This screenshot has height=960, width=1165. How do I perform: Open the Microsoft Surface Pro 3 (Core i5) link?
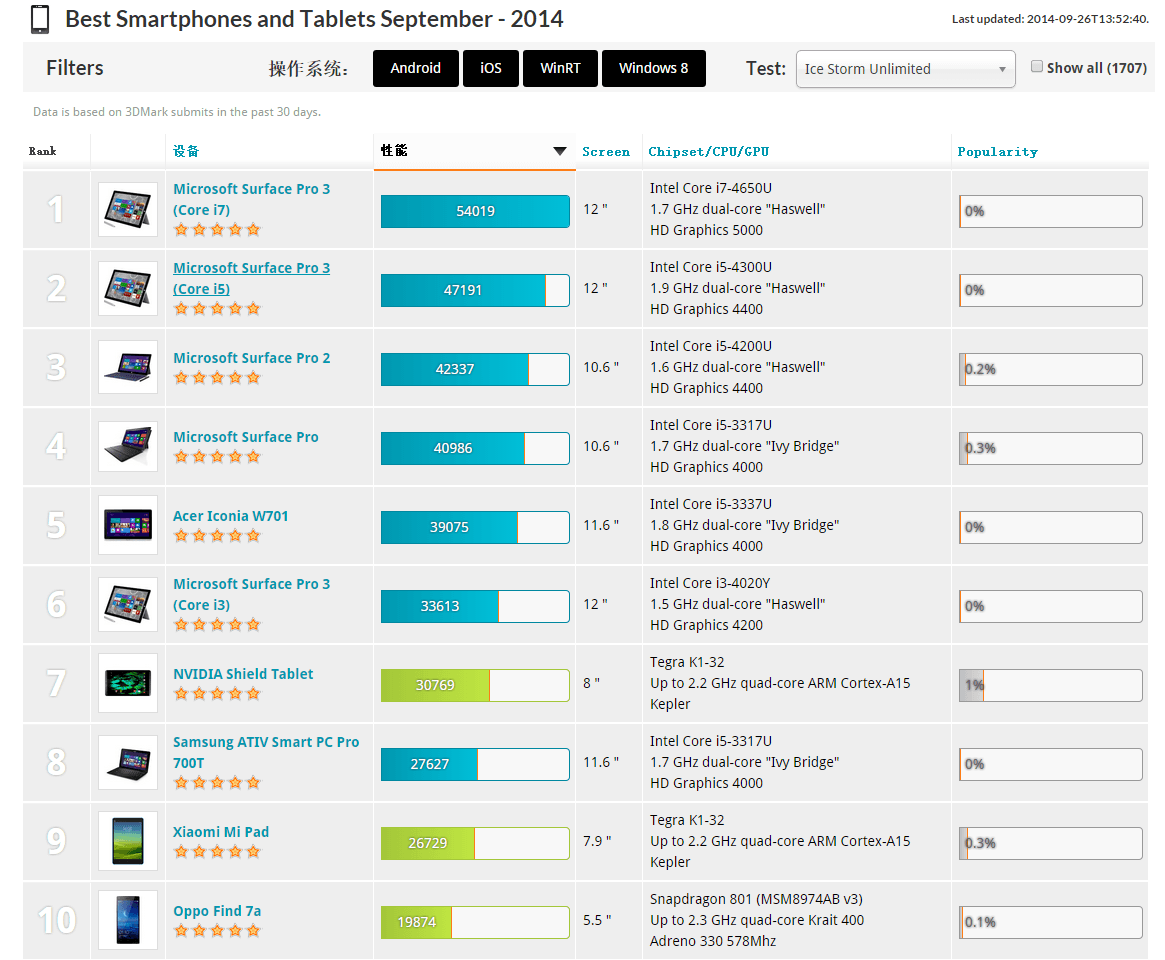point(251,278)
